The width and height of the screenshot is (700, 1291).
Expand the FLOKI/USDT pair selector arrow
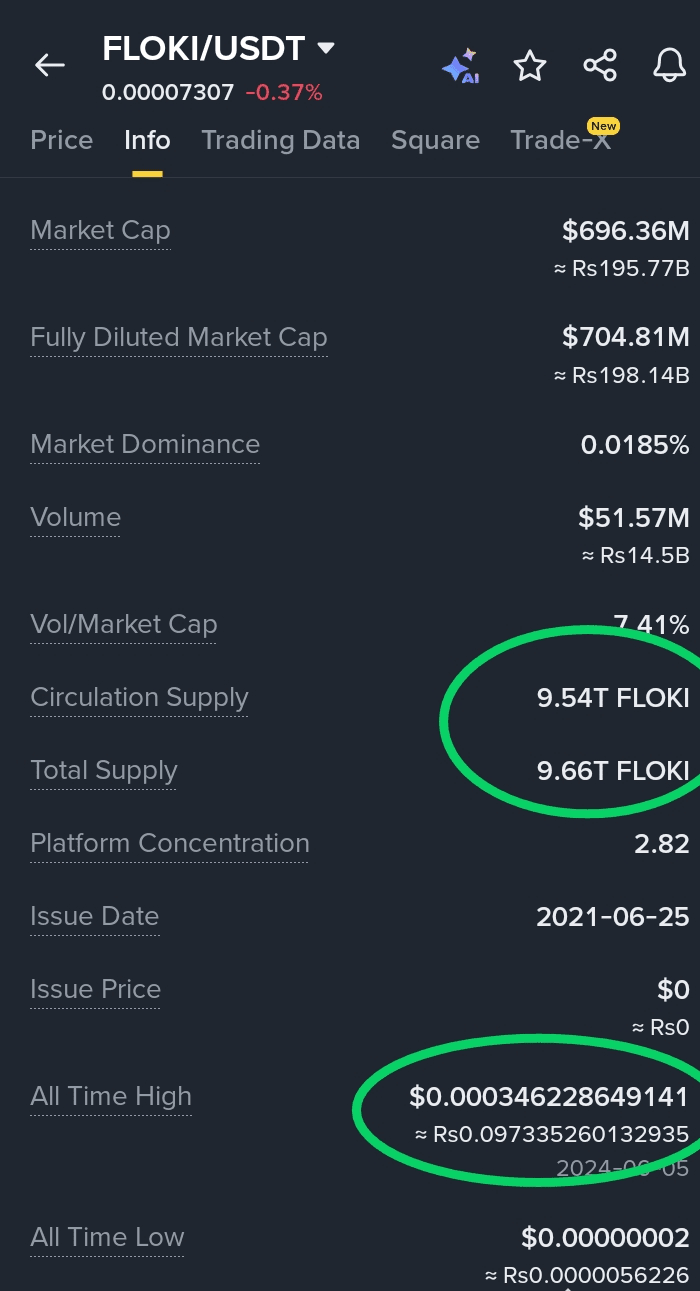[x=325, y=47]
